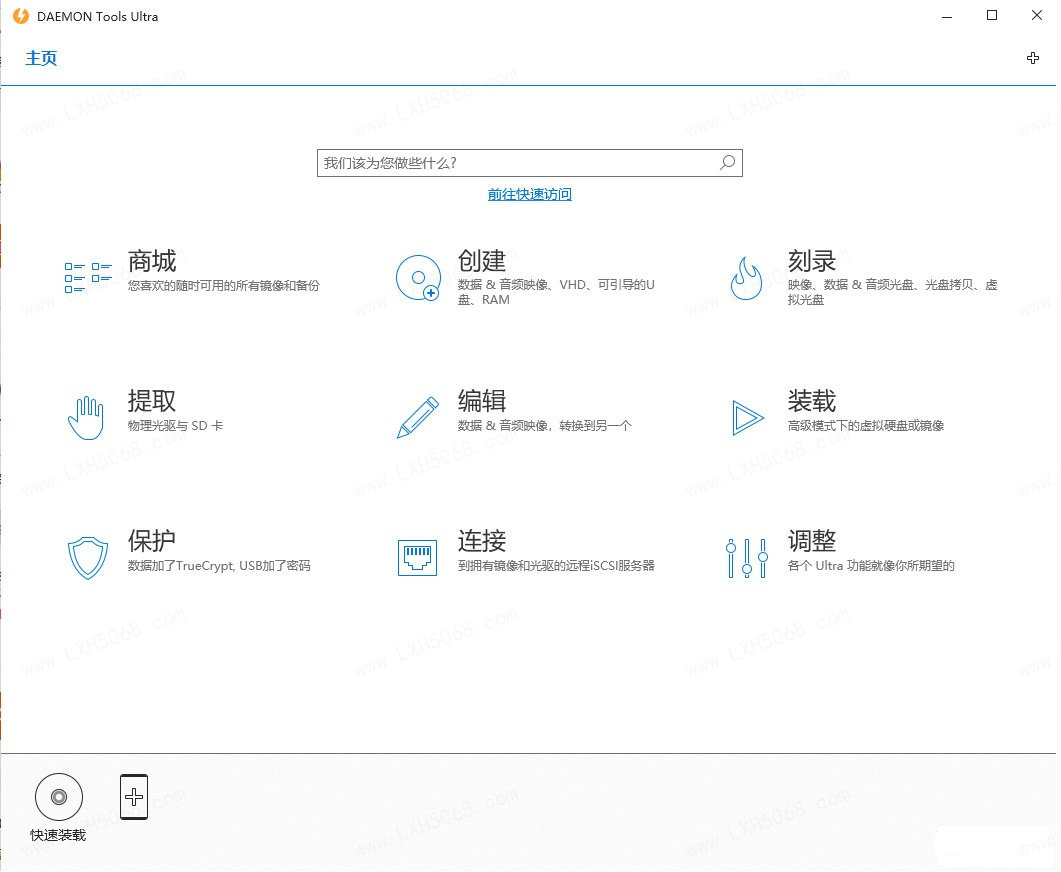Close the DAEMON Tools Ultra window
Image resolution: width=1061 pixels, height=872 pixels.
tap(1037, 16)
